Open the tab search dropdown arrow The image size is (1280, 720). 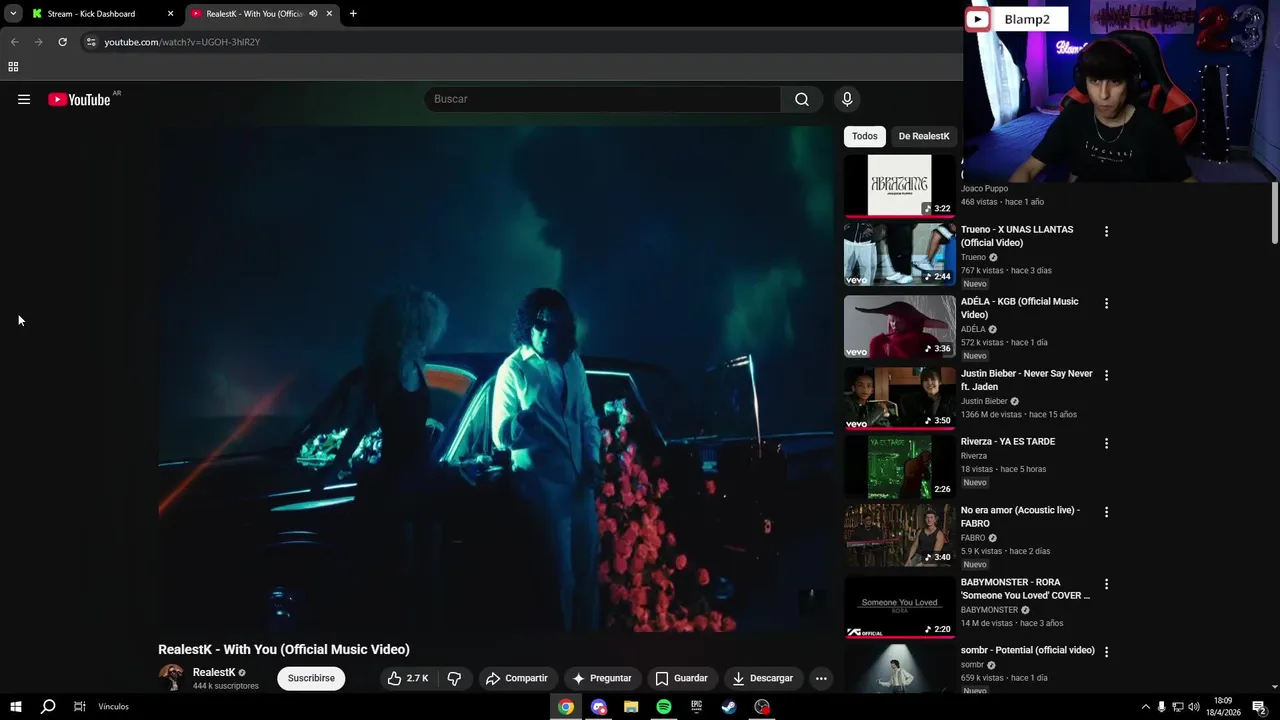click(13, 14)
